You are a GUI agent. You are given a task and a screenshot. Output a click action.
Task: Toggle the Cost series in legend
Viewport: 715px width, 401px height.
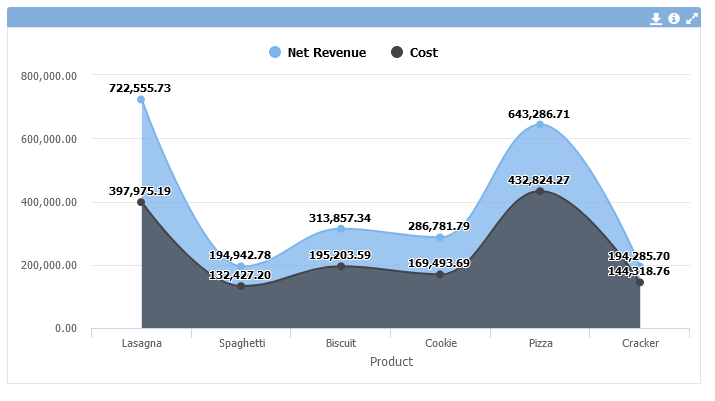click(423, 53)
